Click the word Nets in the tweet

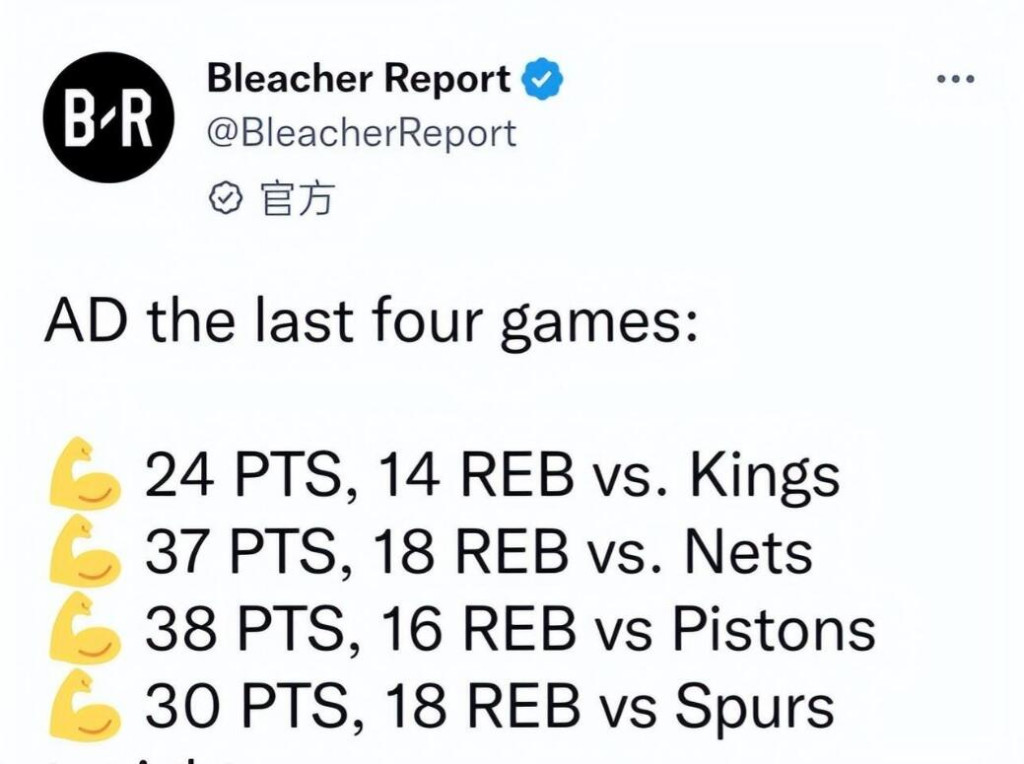point(749,552)
